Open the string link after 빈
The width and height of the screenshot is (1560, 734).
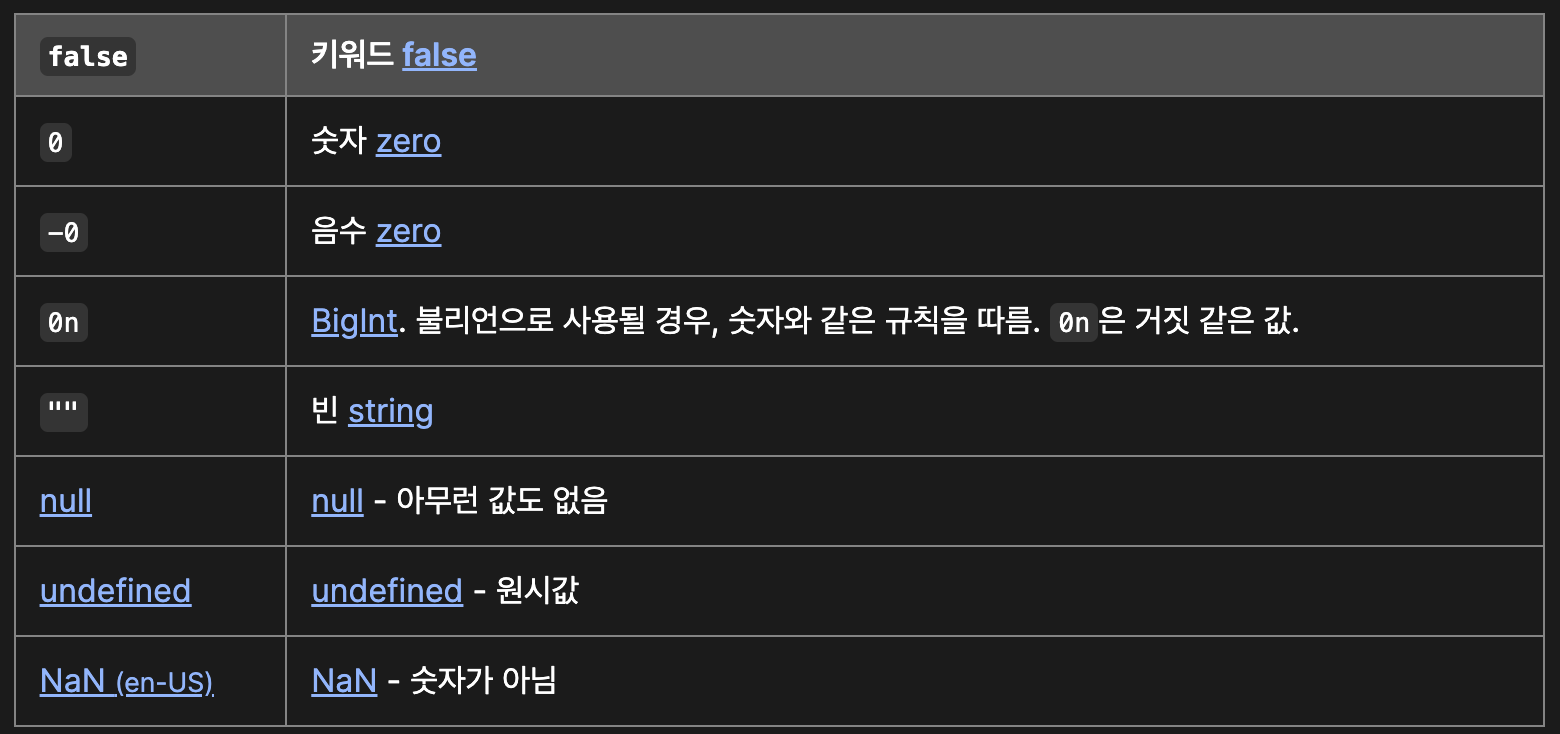(x=390, y=411)
